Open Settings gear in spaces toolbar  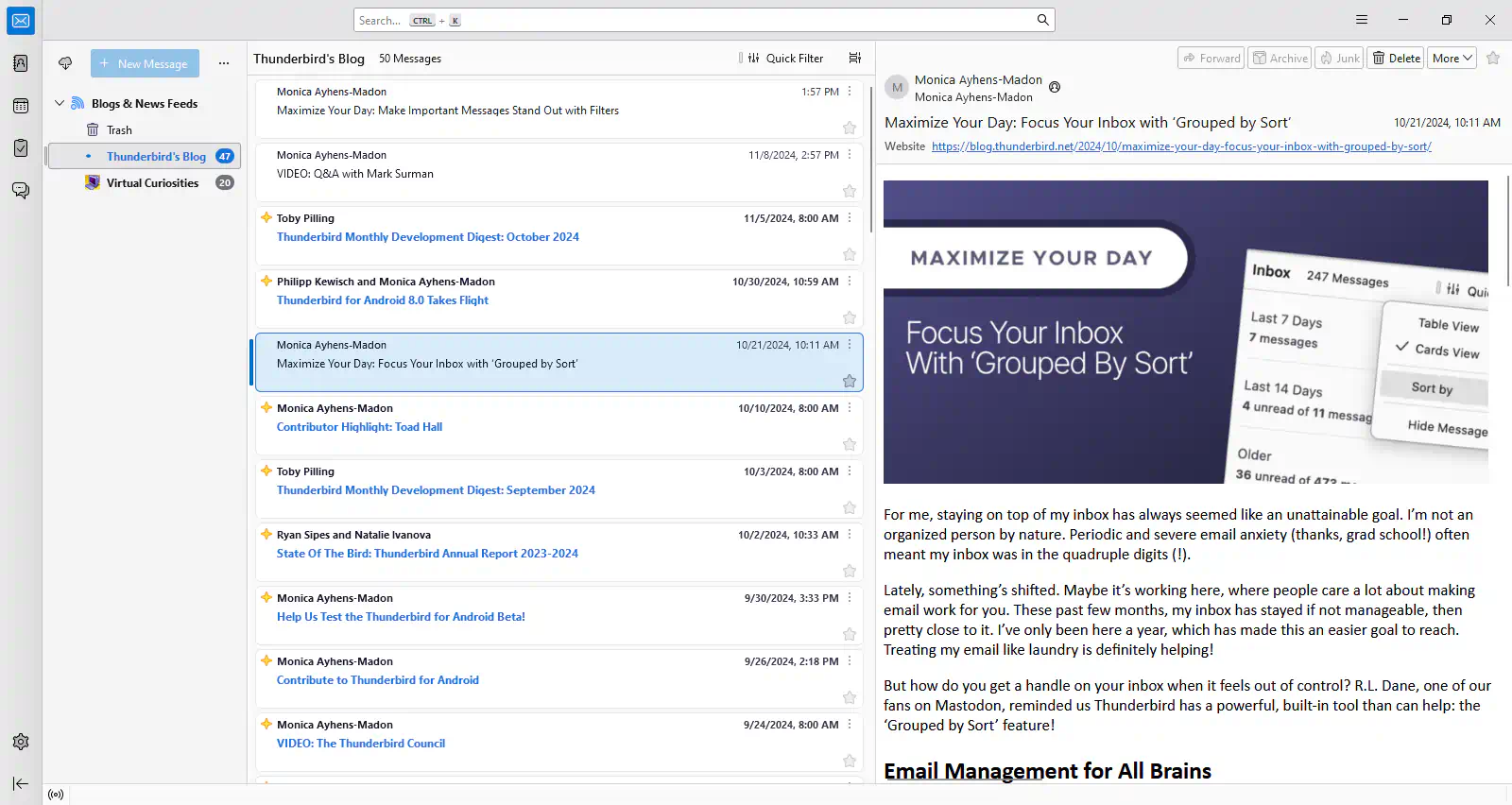point(21,742)
